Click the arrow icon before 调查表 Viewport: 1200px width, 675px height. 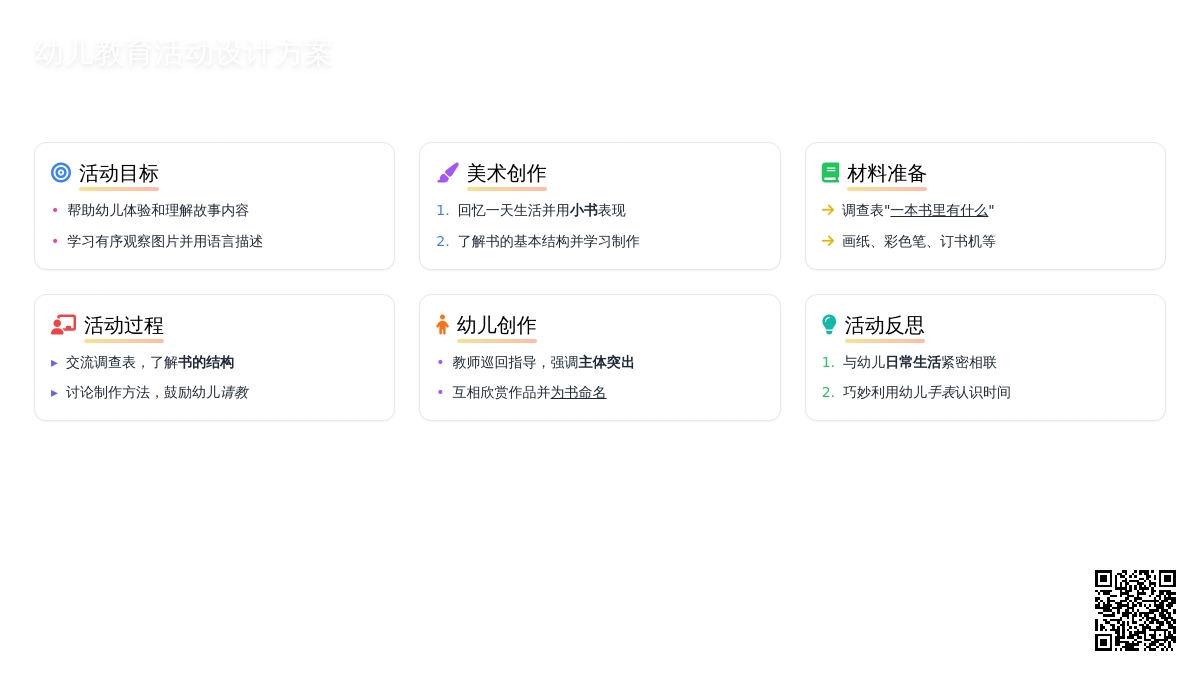click(x=828, y=210)
